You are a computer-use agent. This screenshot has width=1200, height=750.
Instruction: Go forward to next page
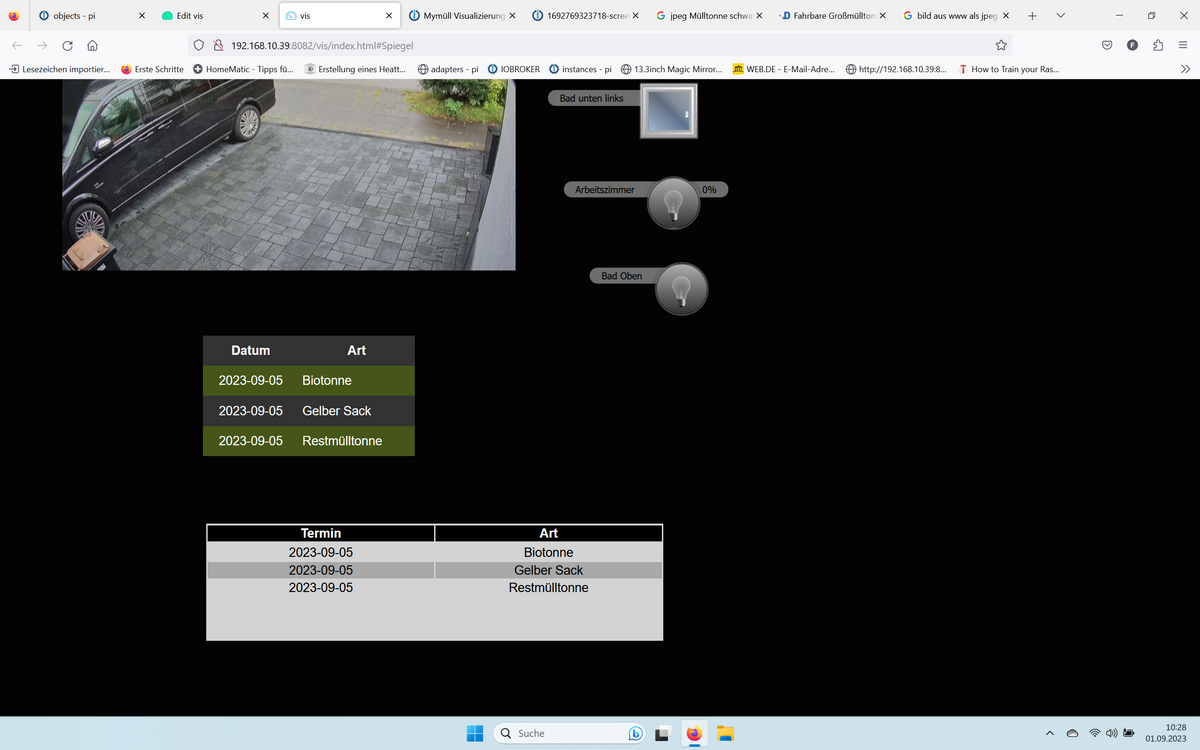[42, 45]
